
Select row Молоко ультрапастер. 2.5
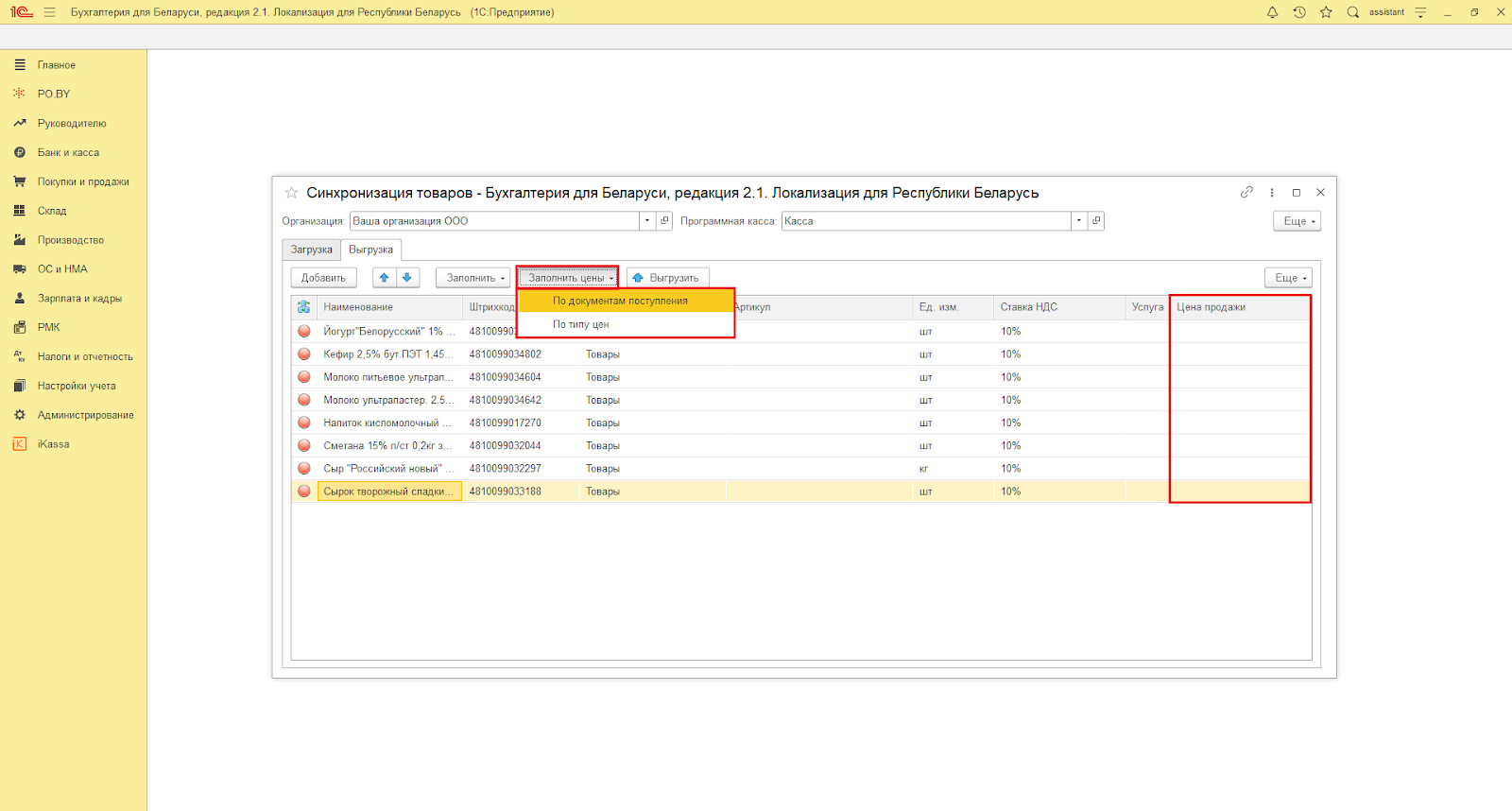pyautogui.click(x=801, y=400)
